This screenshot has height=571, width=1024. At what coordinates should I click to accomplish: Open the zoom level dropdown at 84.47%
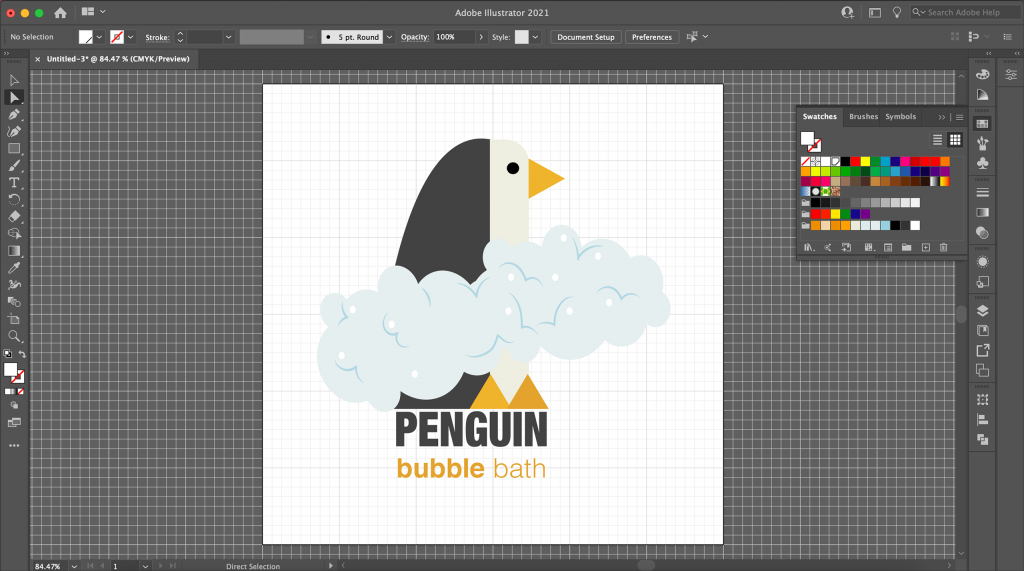point(72,566)
